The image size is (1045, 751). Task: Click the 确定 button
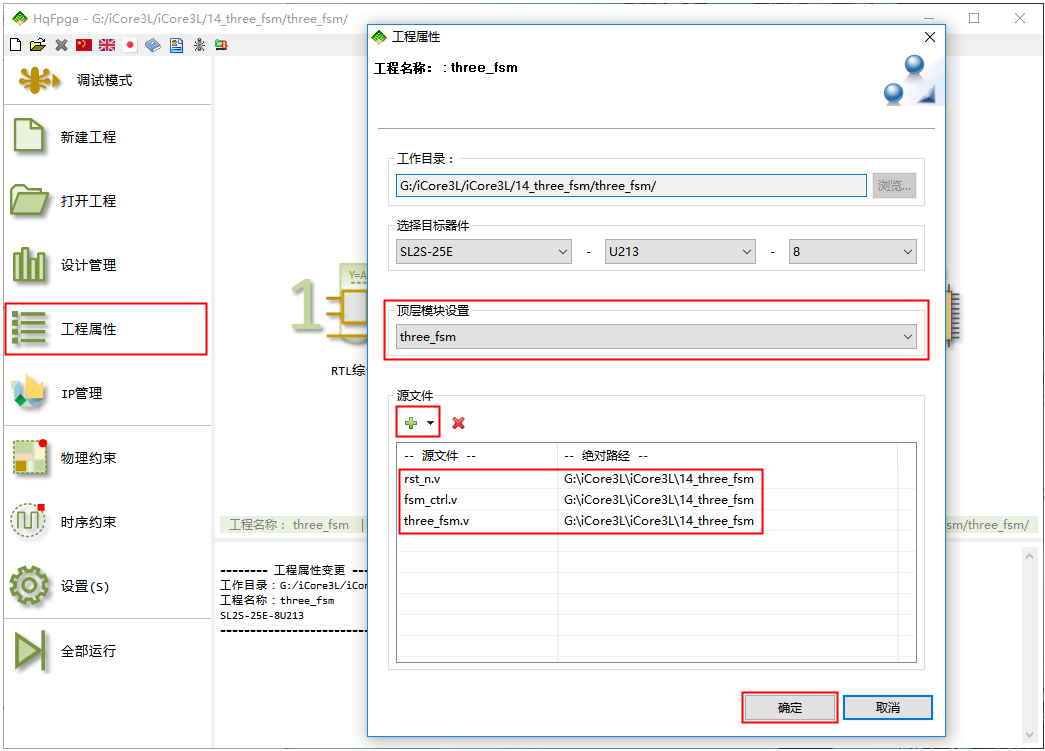(x=789, y=707)
